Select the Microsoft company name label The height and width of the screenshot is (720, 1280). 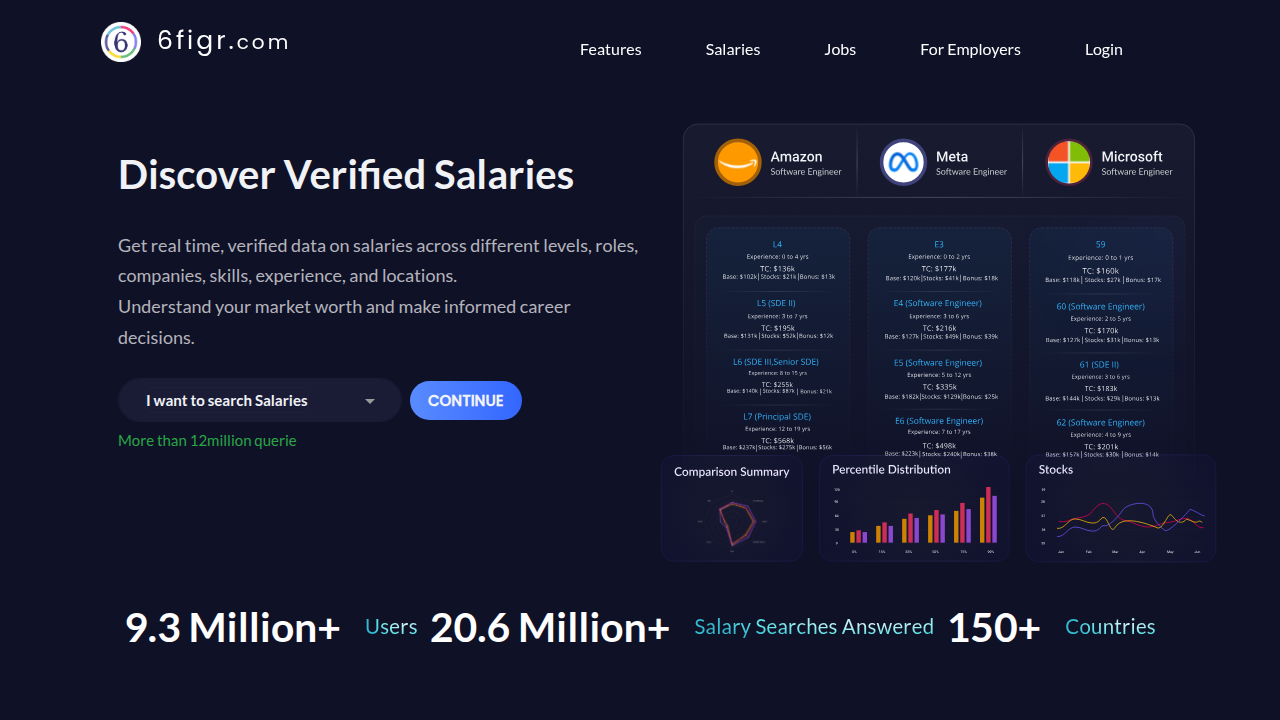1132,157
